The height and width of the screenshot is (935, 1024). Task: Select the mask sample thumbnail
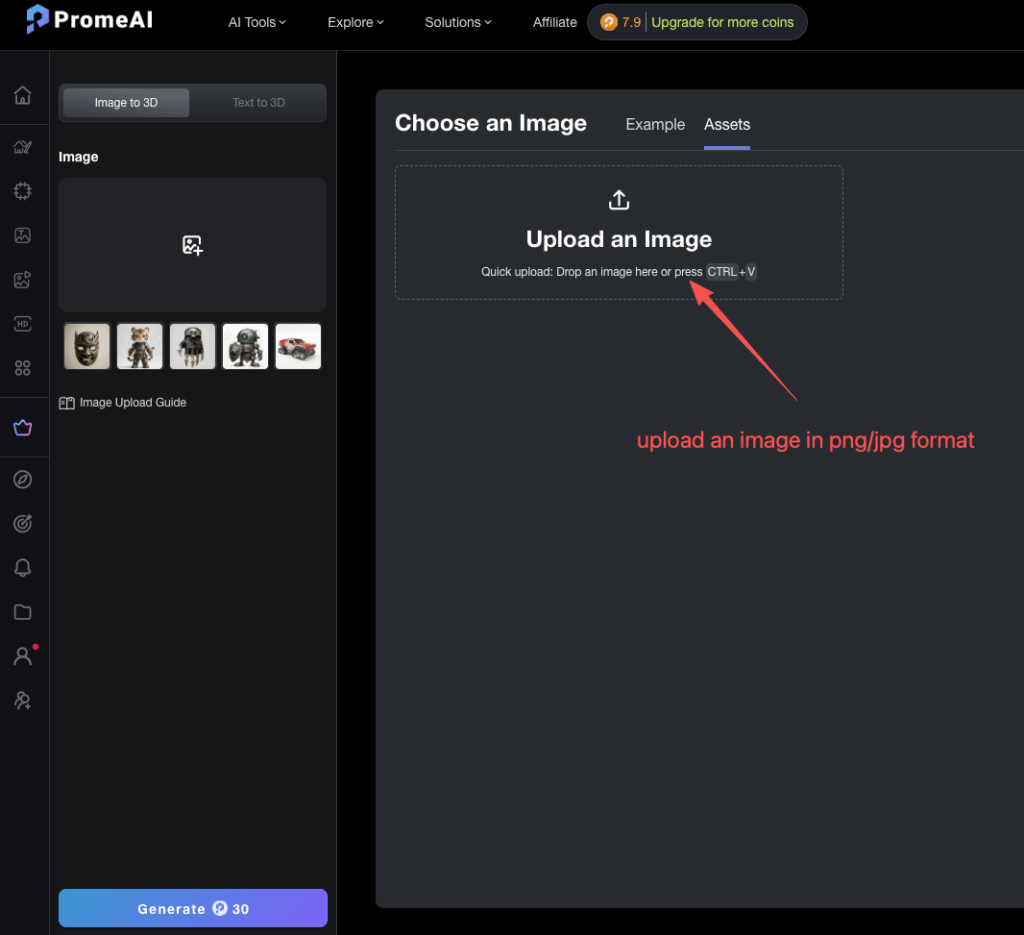pos(87,347)
